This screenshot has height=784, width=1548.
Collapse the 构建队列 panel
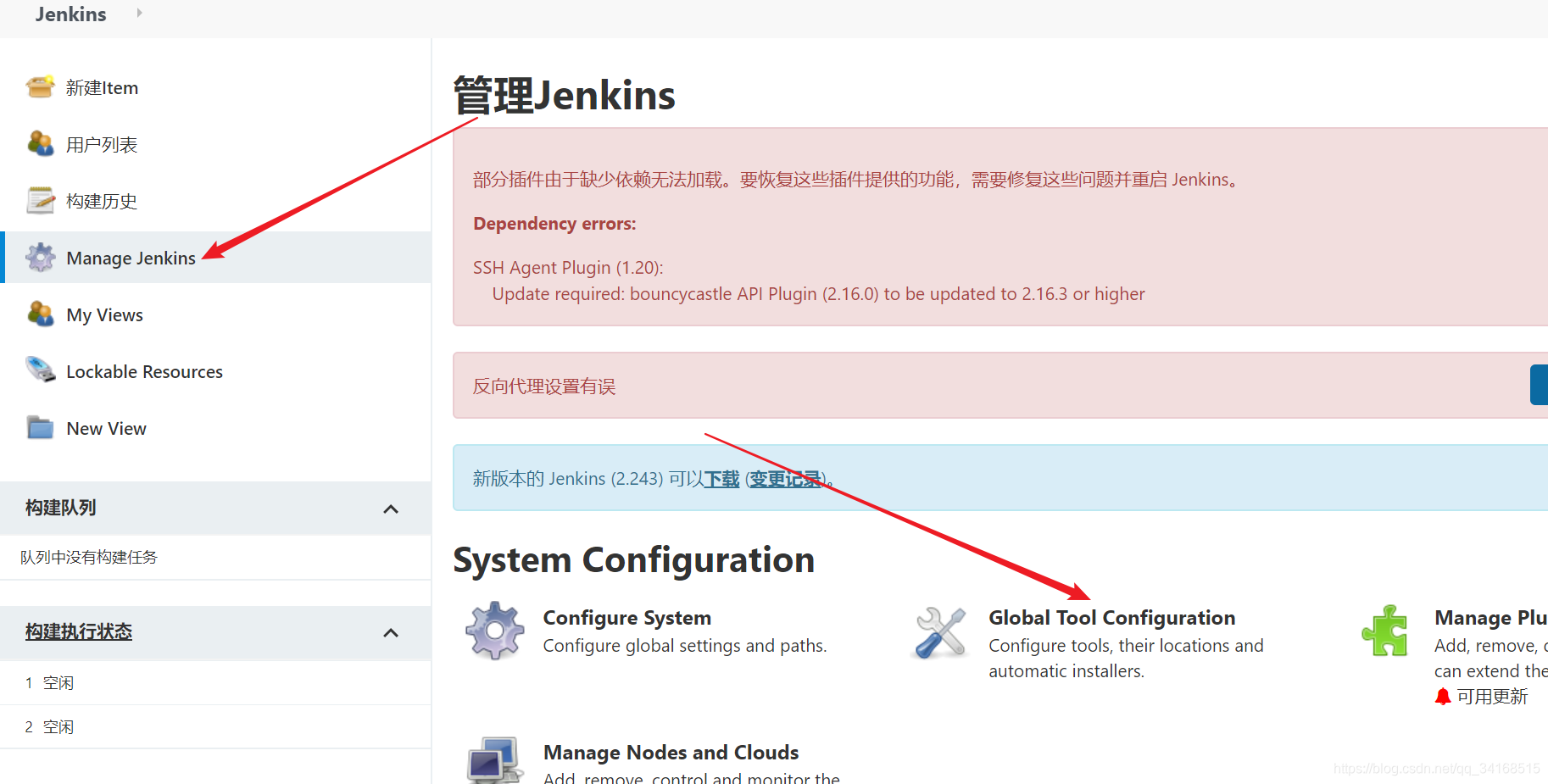tap(391, 509)
